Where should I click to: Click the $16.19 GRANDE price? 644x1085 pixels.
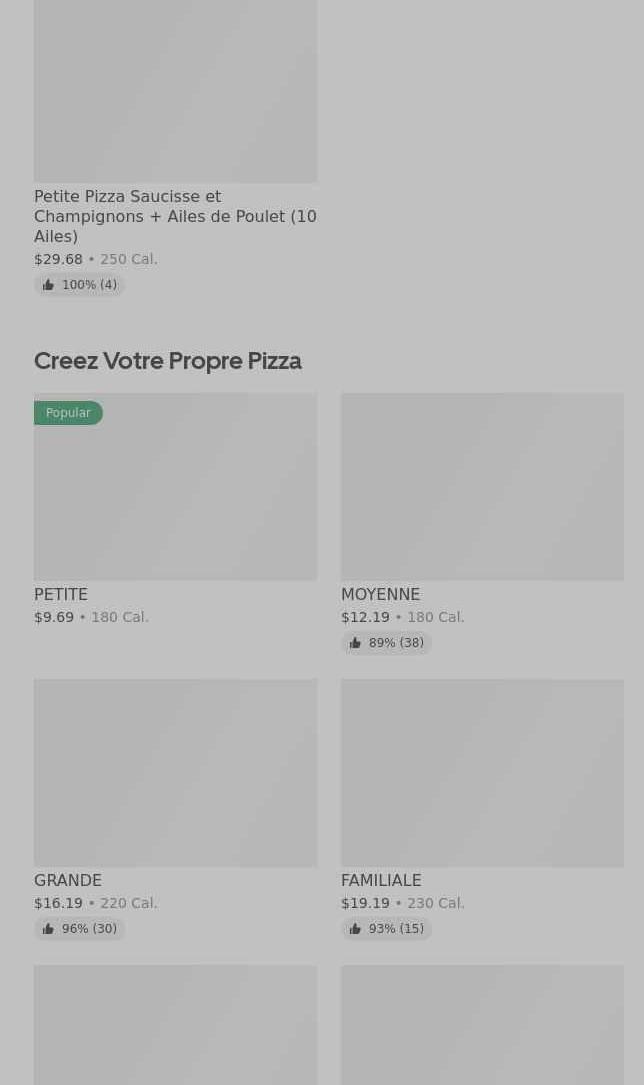coord(58,903)
